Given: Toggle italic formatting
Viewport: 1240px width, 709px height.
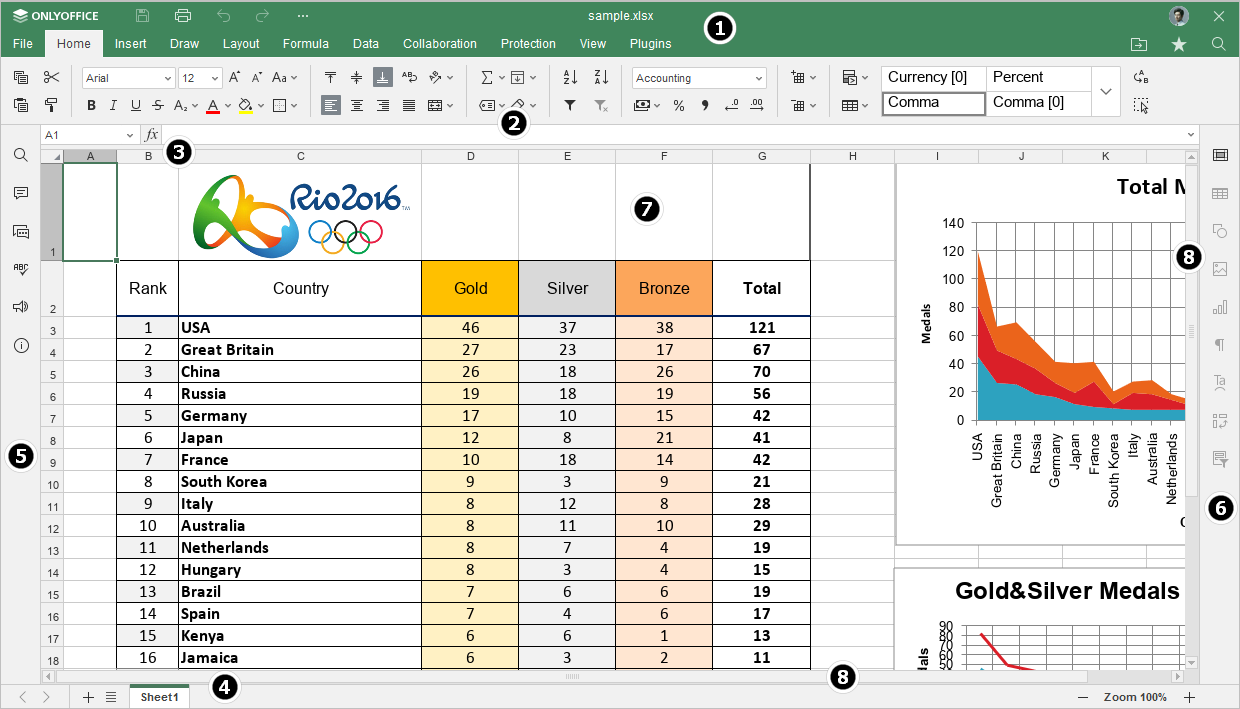Looking at the screenshot, I should (113, 105).
